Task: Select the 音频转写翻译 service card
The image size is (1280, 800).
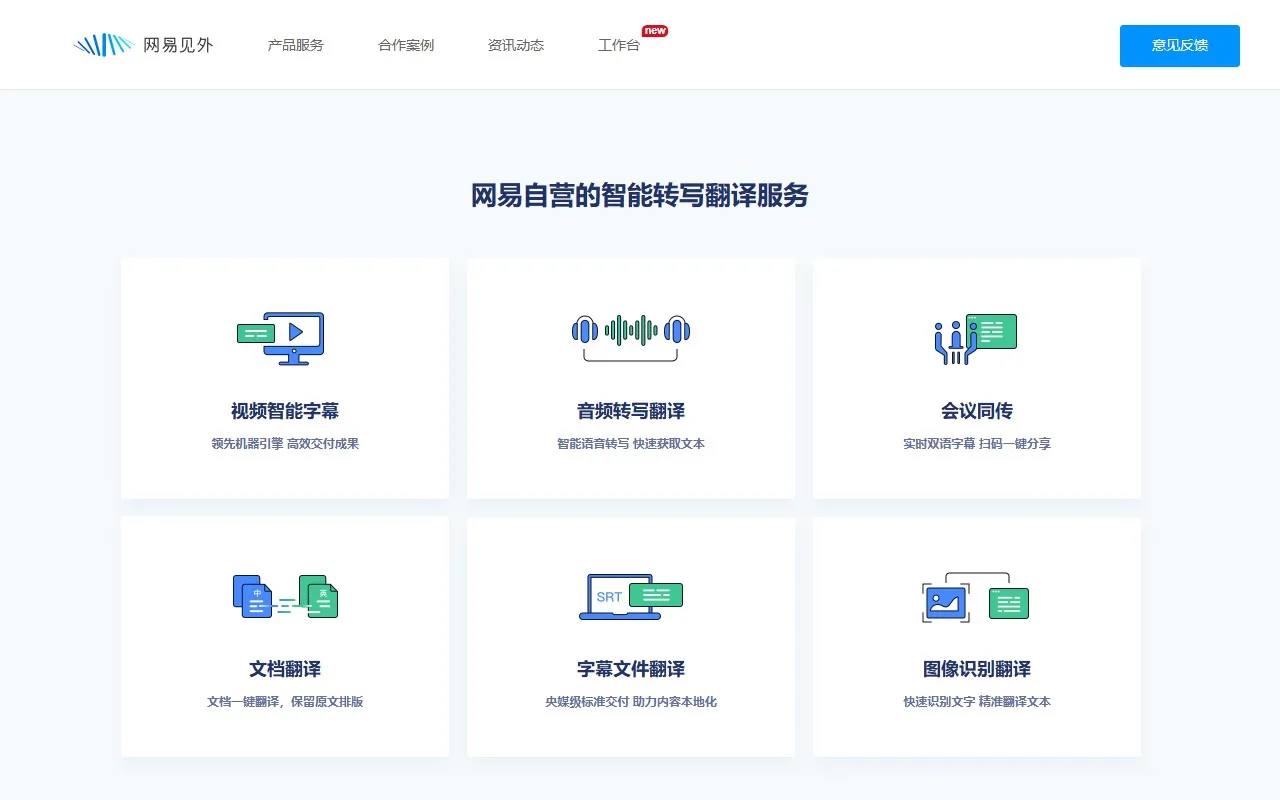Action: click(630, 378)
